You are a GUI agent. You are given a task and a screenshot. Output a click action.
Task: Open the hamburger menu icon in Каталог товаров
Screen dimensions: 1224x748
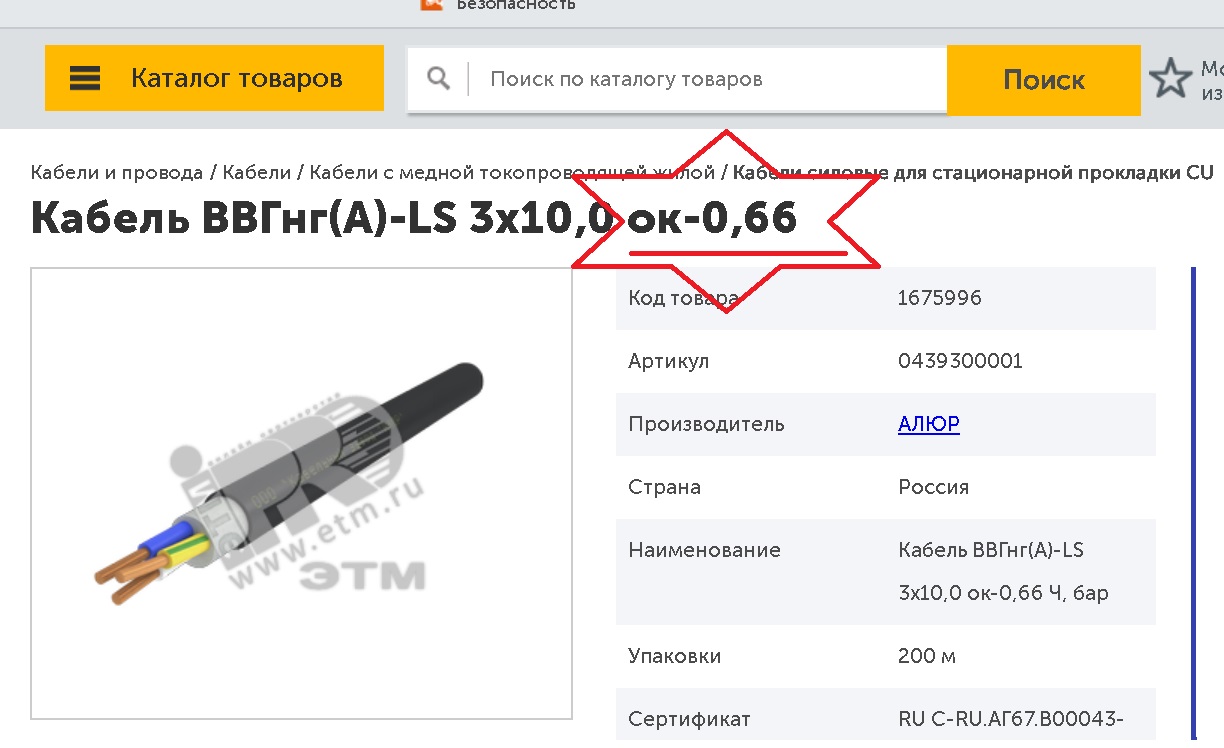pyautogui.click(x=85, y=78)
